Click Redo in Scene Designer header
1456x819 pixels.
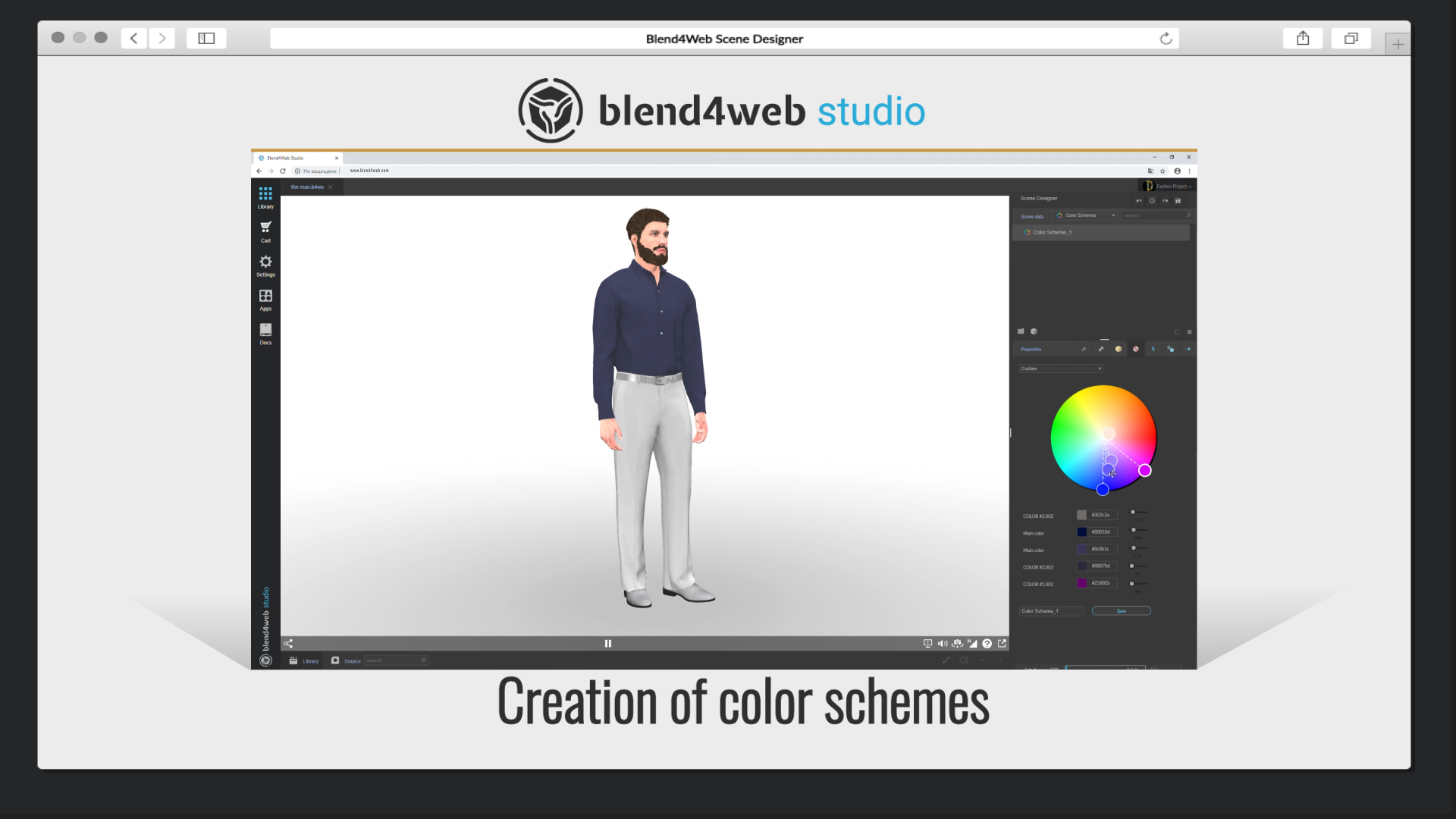pyautogui.click(x=1165, y=201)
